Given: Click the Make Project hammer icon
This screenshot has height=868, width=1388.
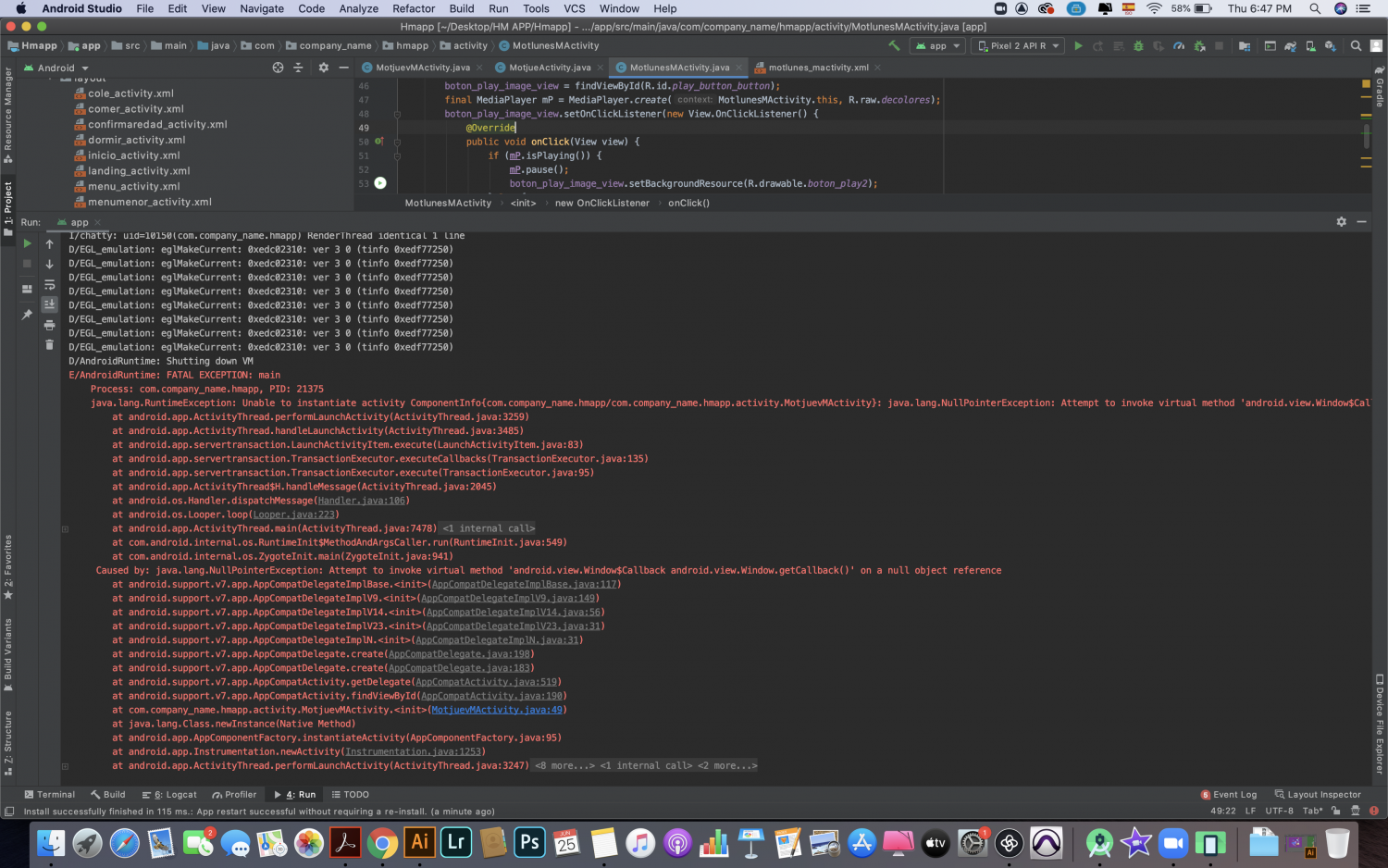Looking at the screenshot, I should pyautogui.click(x=894, y=45).
